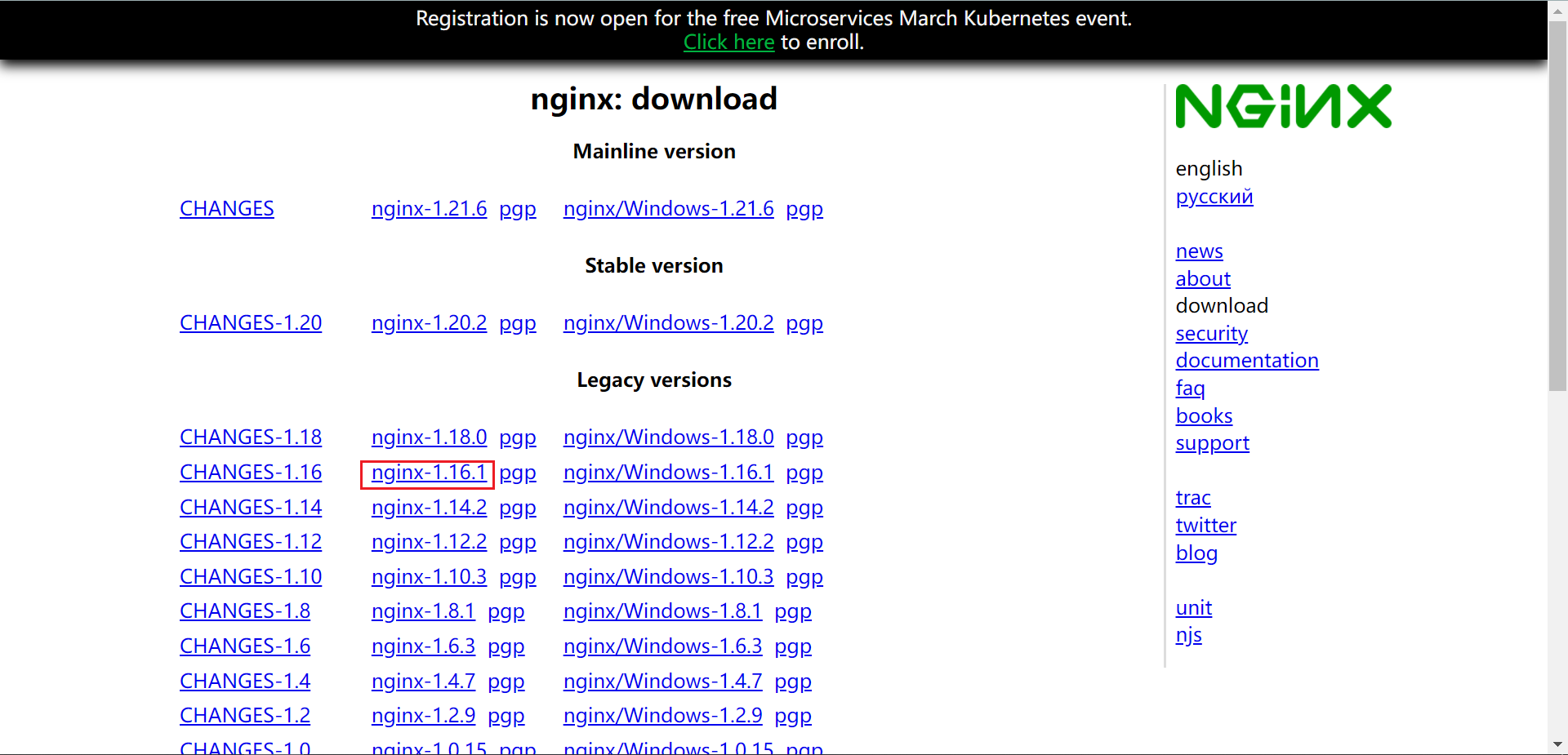
Task: Open pgp signature for nginx-1.10.3
Action: point(518,577)
